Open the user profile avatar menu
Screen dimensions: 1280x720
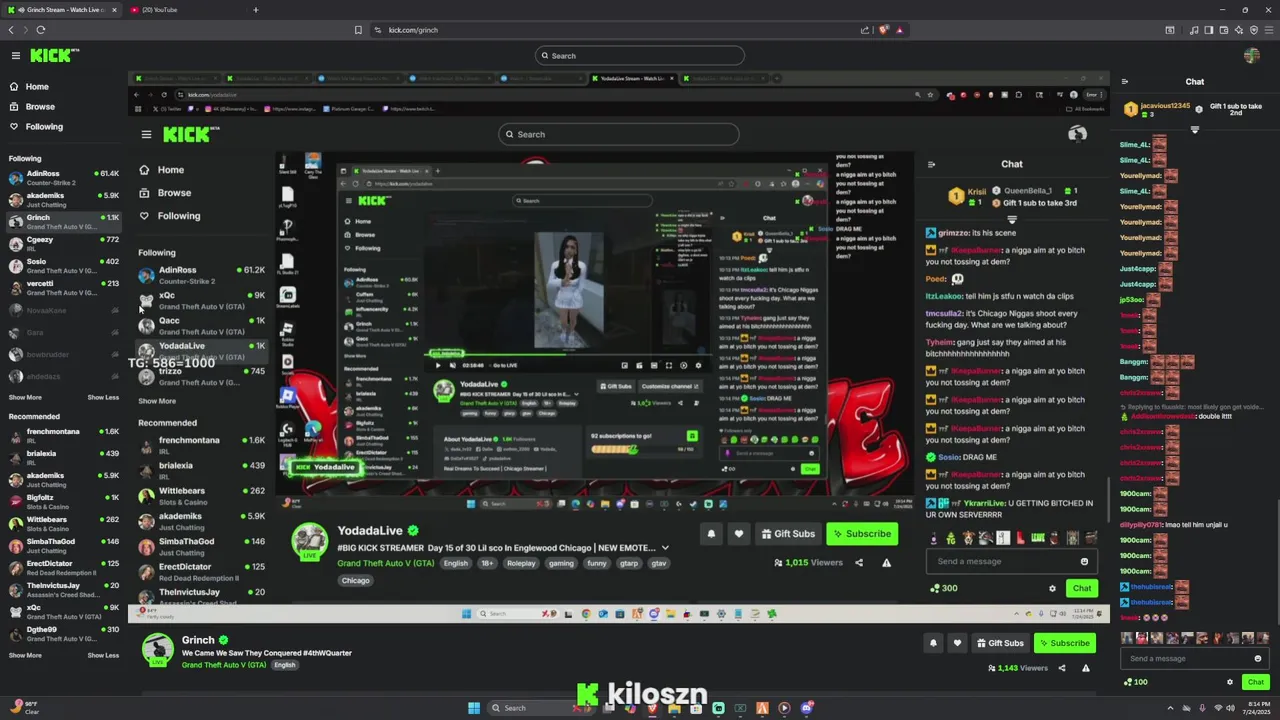coord(1251,56)
